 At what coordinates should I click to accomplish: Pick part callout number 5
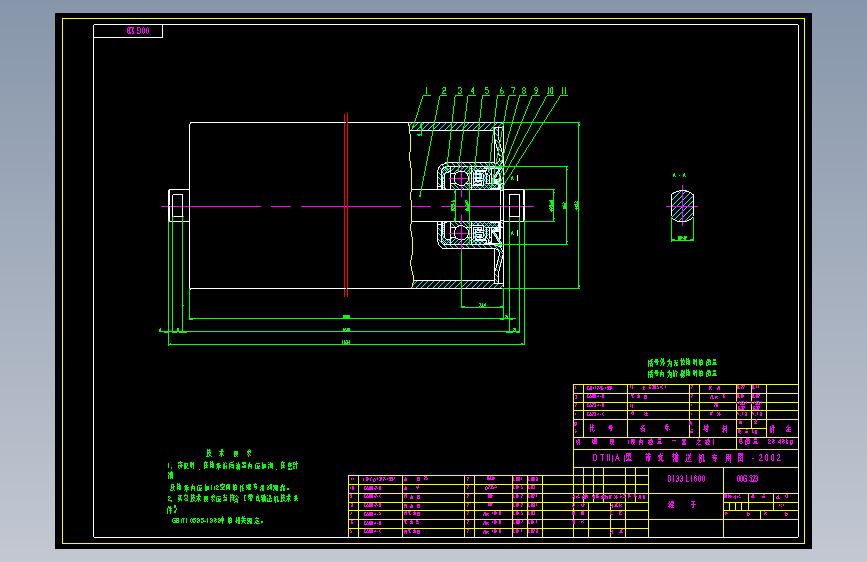point(487,91)
